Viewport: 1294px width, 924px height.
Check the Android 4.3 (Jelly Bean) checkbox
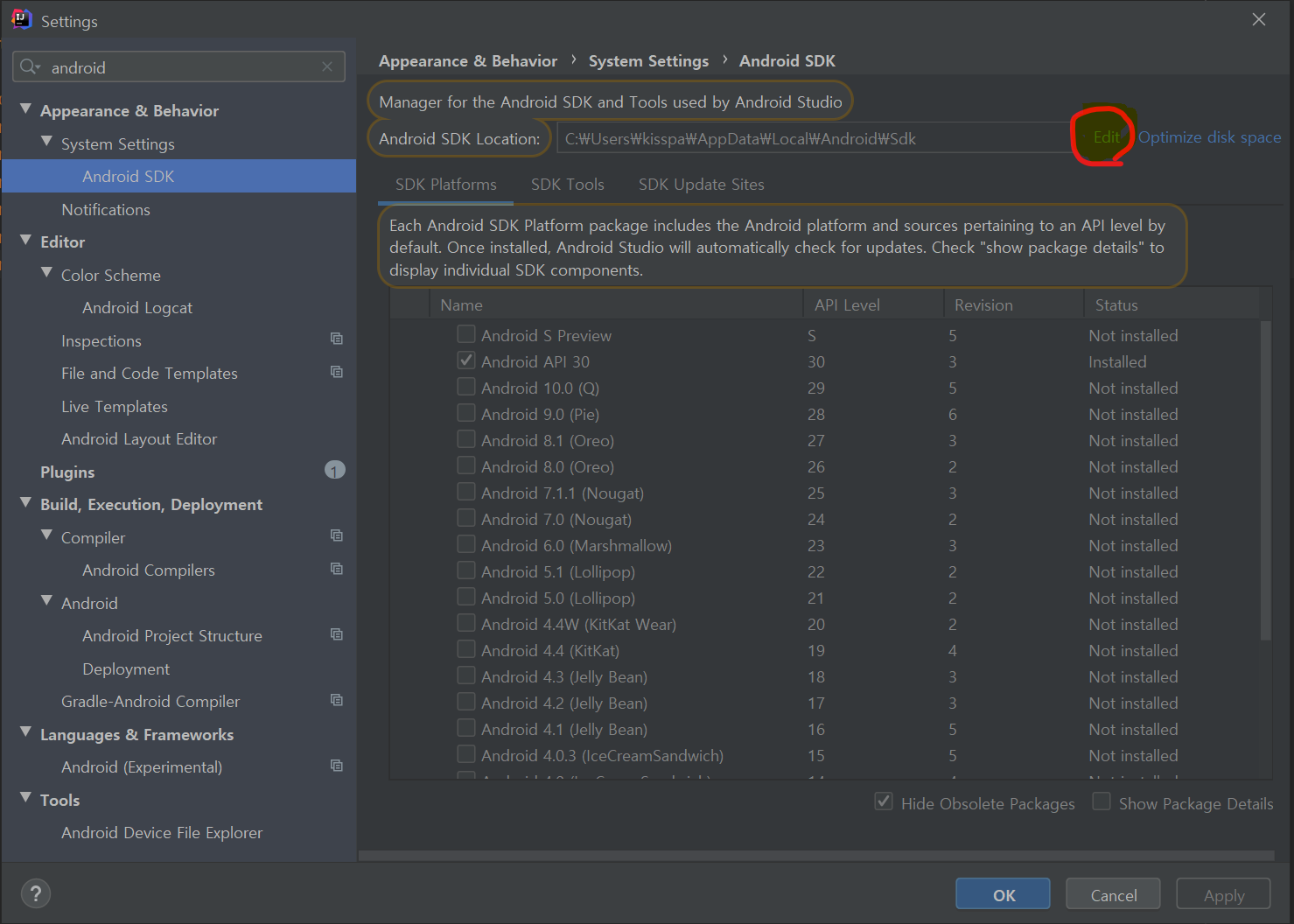466,675
